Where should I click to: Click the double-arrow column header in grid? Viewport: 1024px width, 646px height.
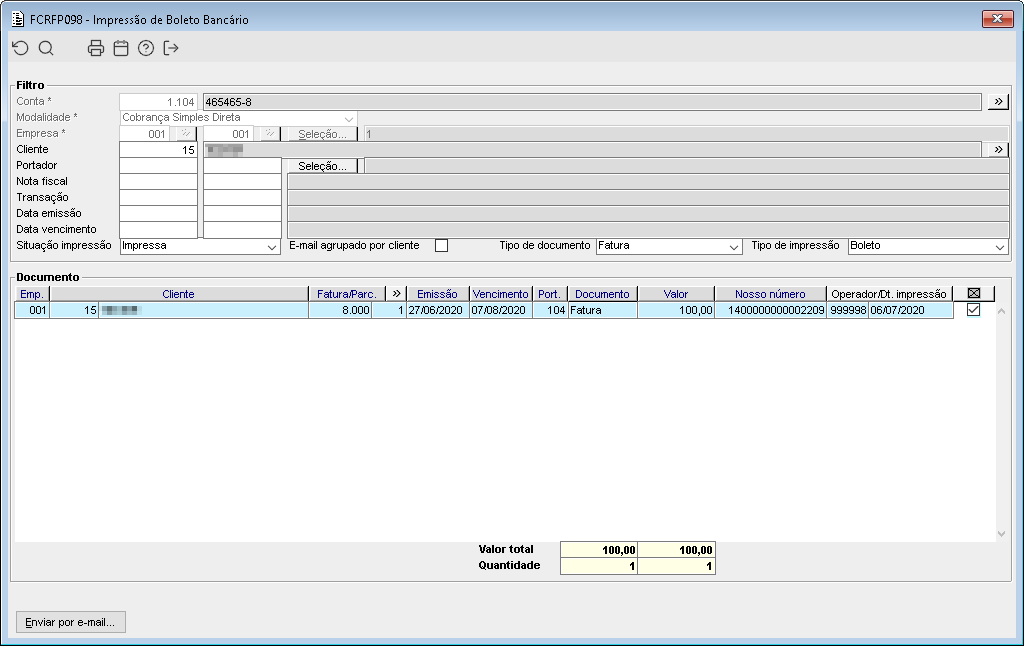[396, 294]
